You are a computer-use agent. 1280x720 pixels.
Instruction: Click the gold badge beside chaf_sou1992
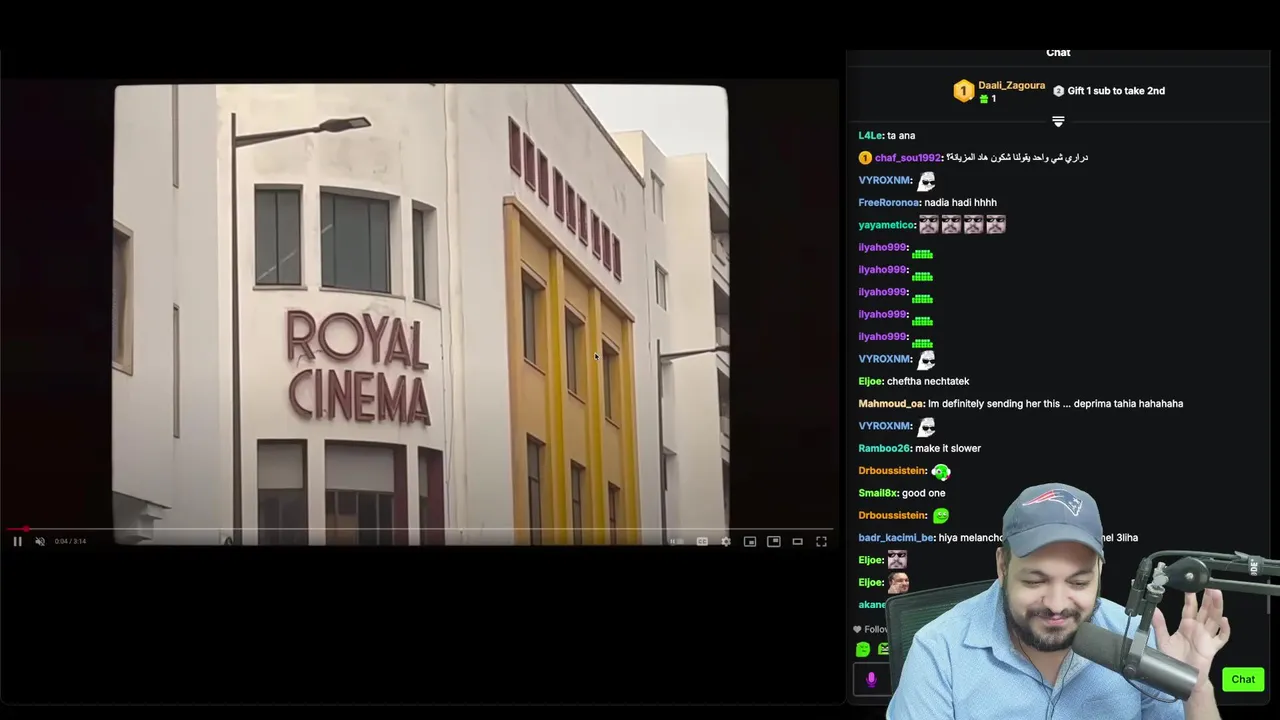point(865,158)
